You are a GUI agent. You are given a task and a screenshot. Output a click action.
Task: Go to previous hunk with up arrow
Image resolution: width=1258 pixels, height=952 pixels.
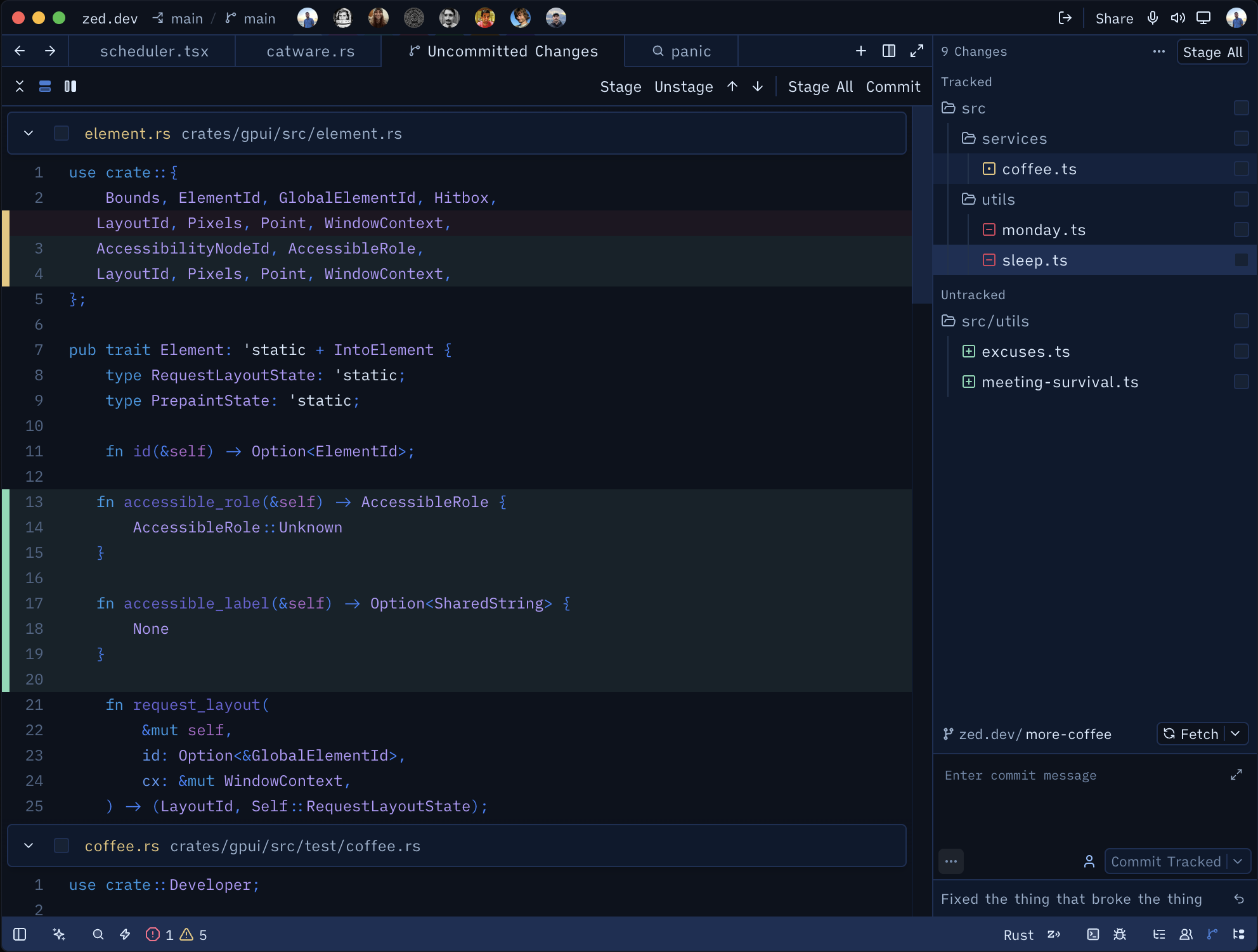(732, 87)
